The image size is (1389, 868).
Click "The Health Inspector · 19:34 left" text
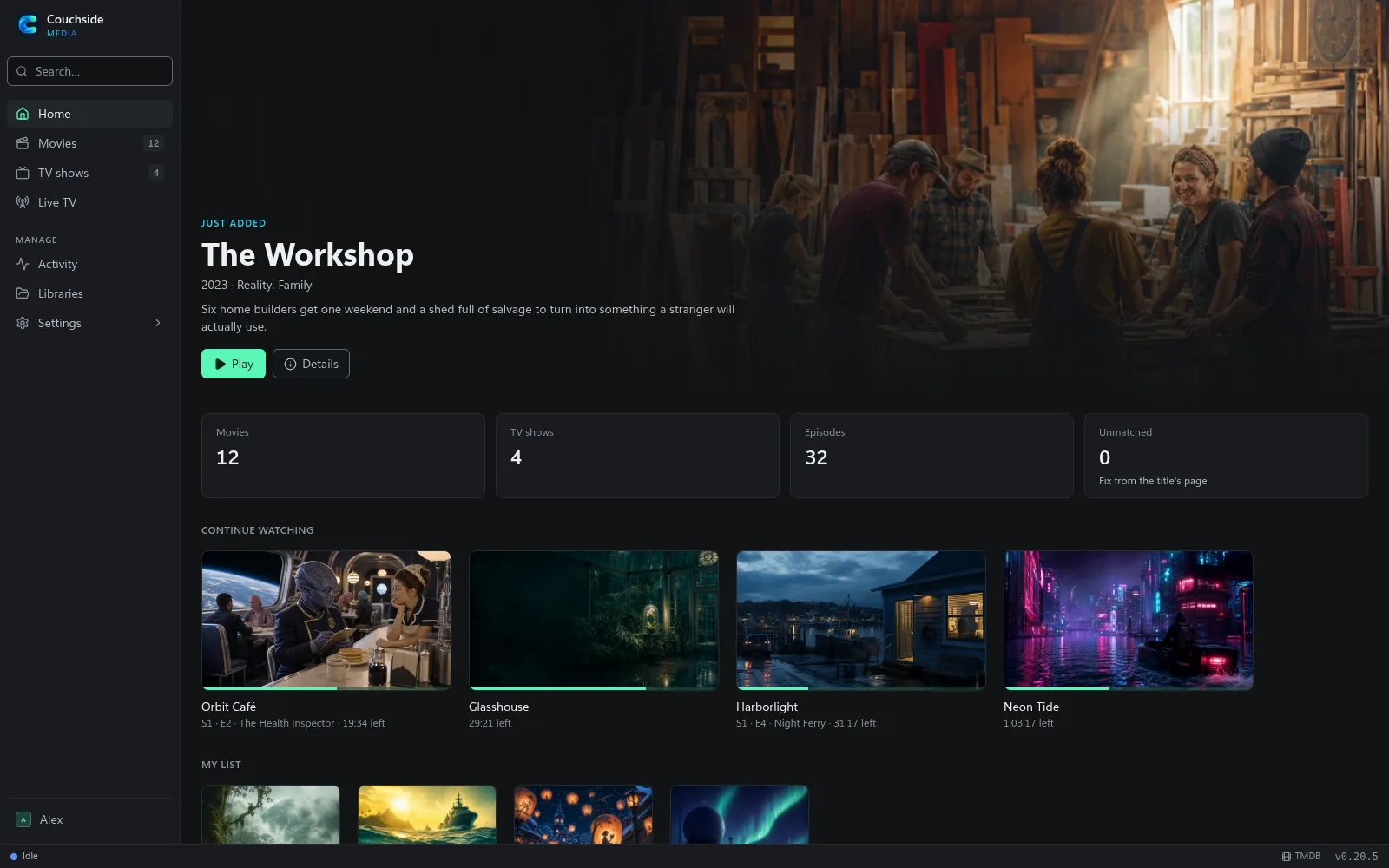tap(312, 723)
